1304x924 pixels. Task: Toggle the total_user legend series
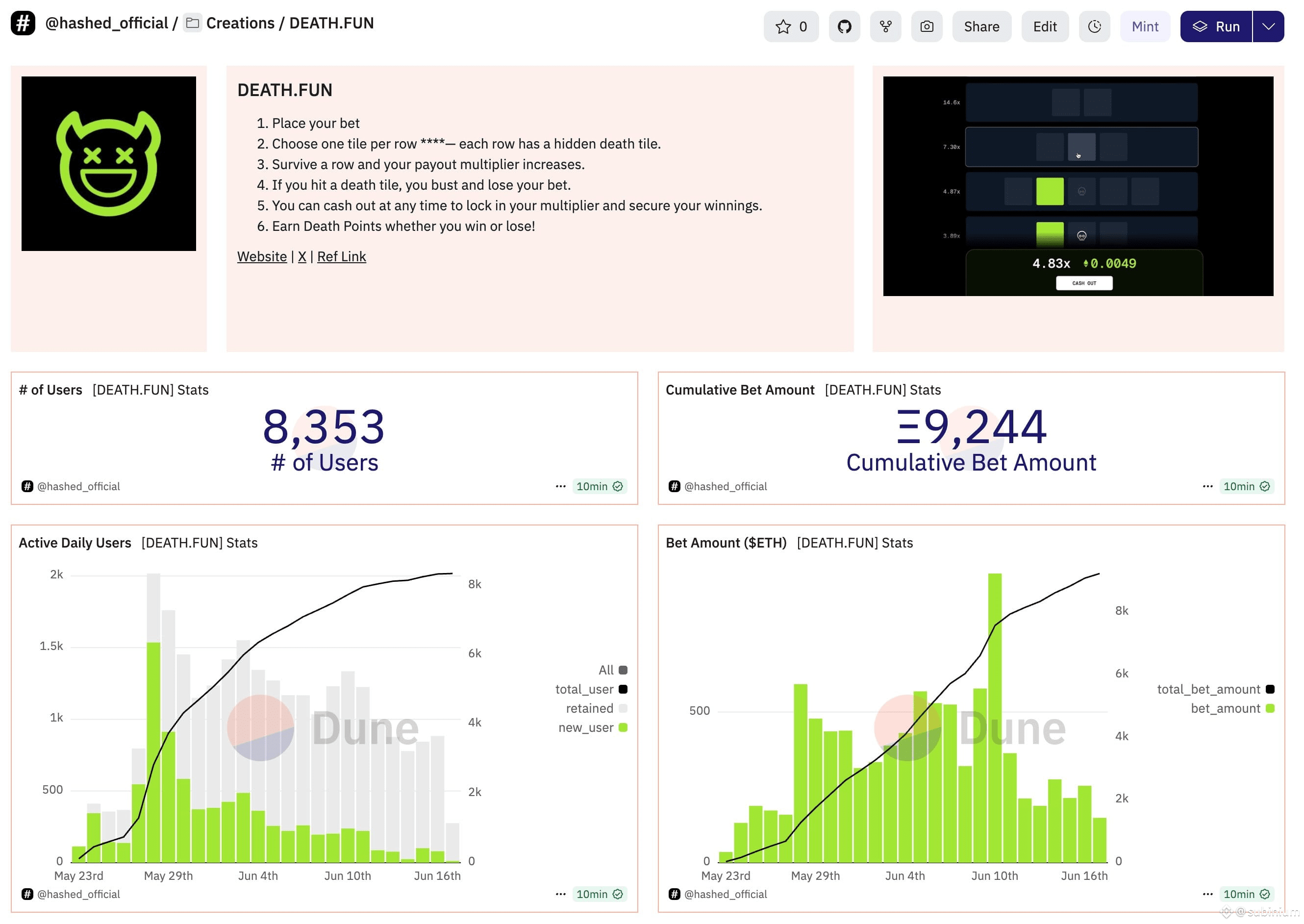(591, 690)
